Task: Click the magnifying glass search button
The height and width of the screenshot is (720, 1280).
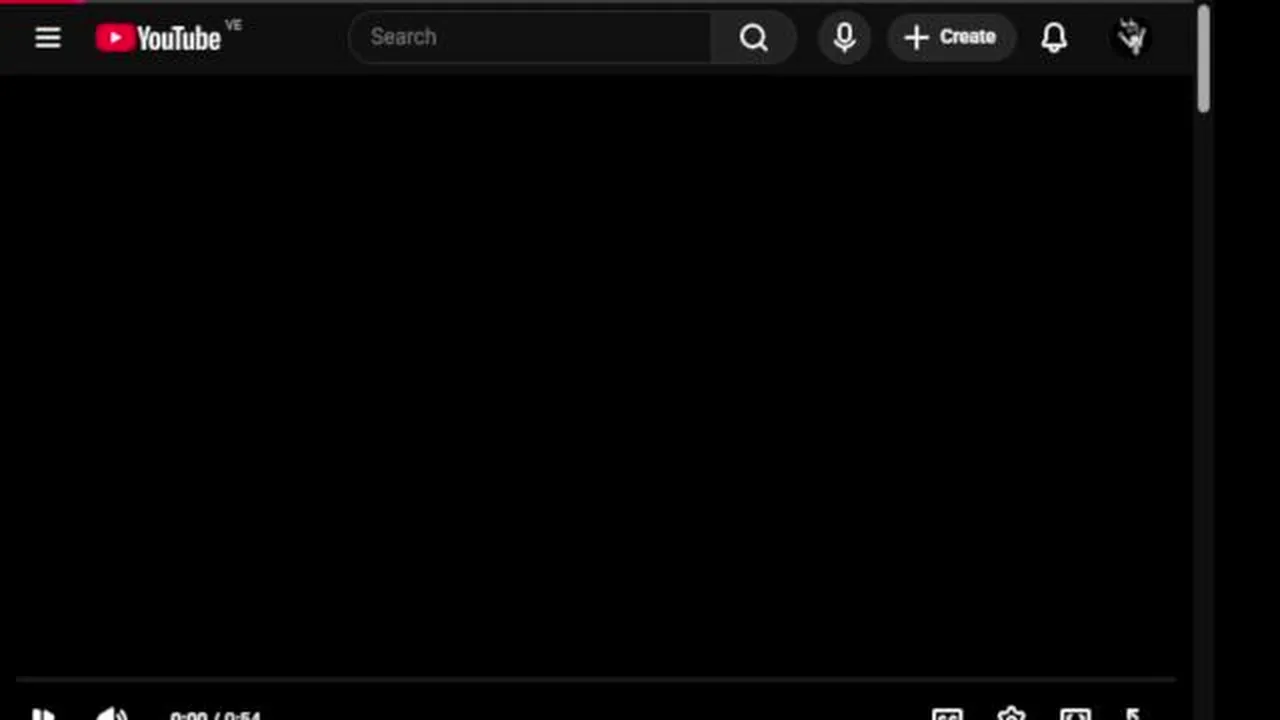Action: click(x=754, y=38)
